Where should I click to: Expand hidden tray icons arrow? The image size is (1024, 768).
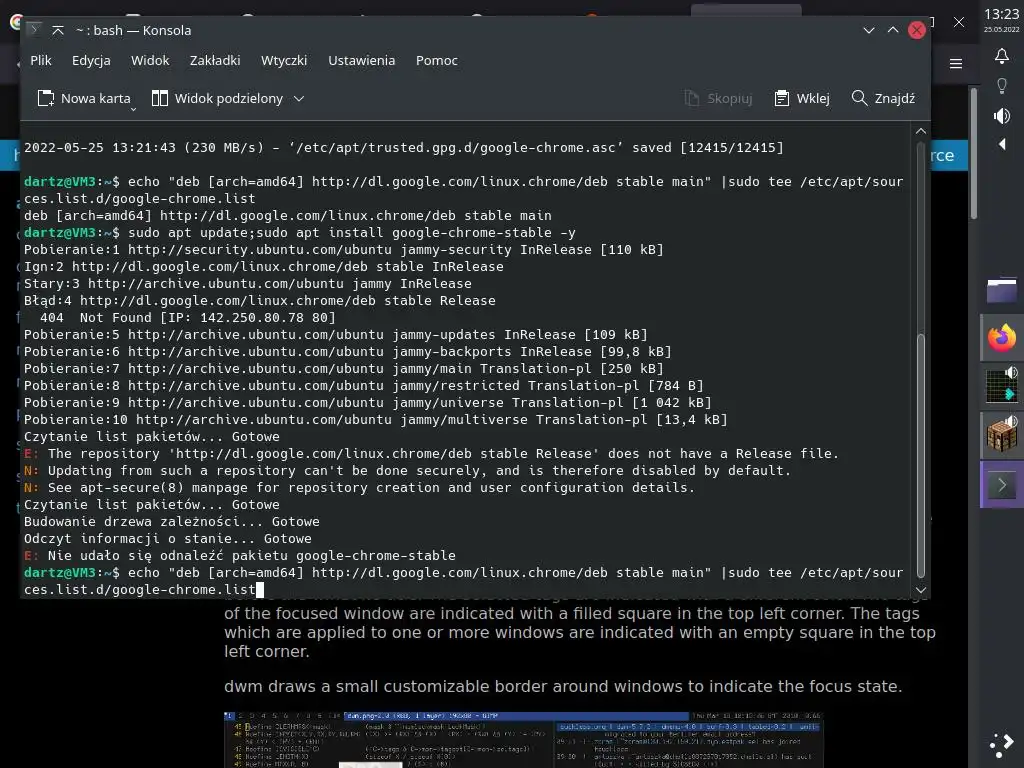point(1002,144)
